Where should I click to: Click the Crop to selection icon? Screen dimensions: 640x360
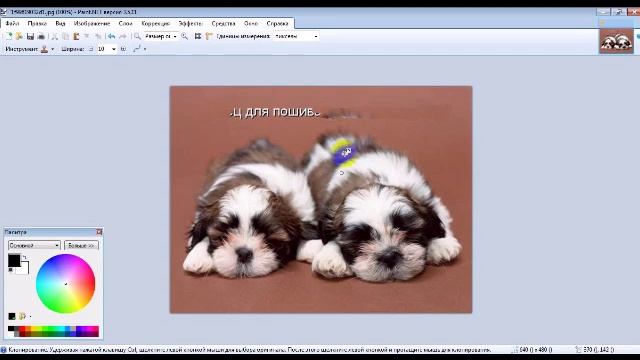[x=87, y=36]
